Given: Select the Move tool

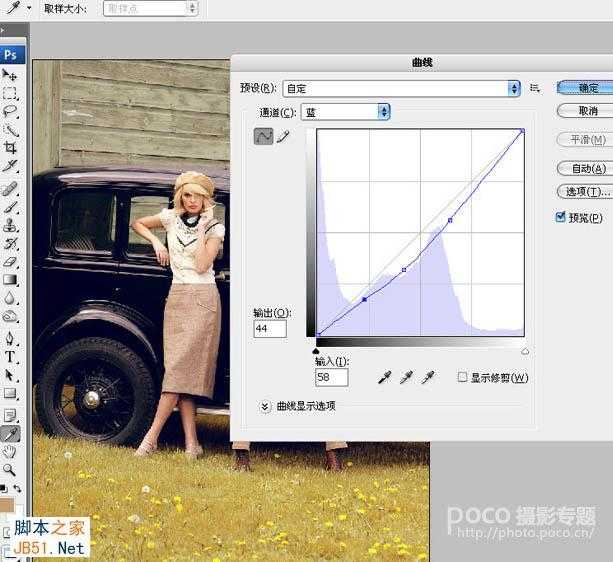Looking at the screenshot, I should 9,75.
